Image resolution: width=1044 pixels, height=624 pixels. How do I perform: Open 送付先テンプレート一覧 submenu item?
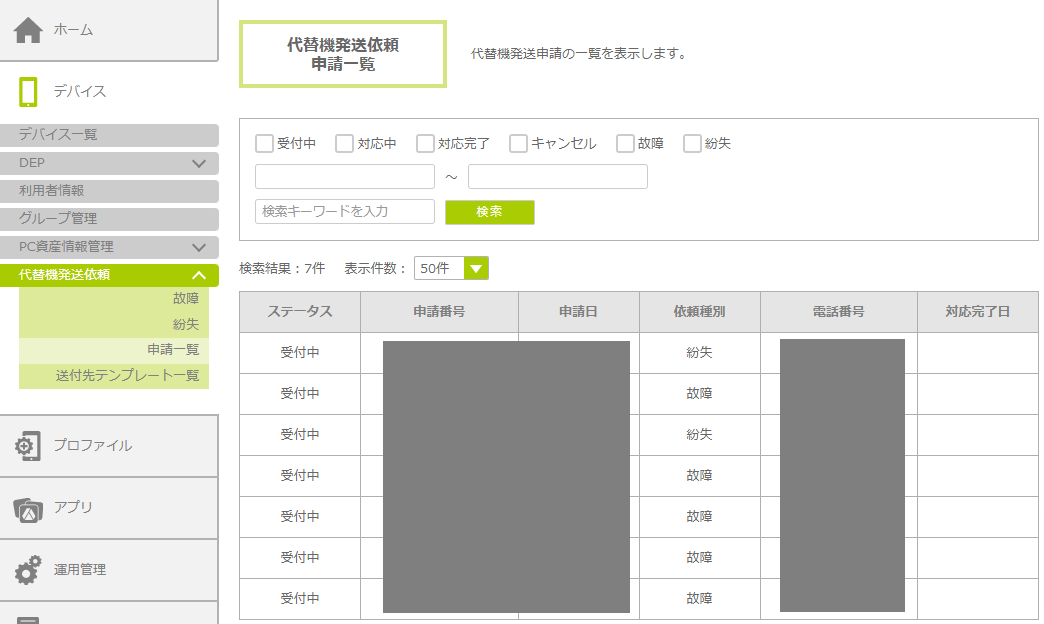(127, 376)
